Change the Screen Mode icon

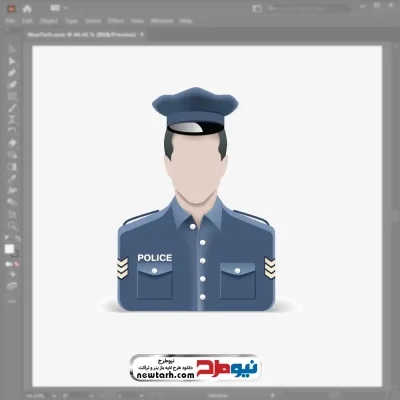(12, 286)
